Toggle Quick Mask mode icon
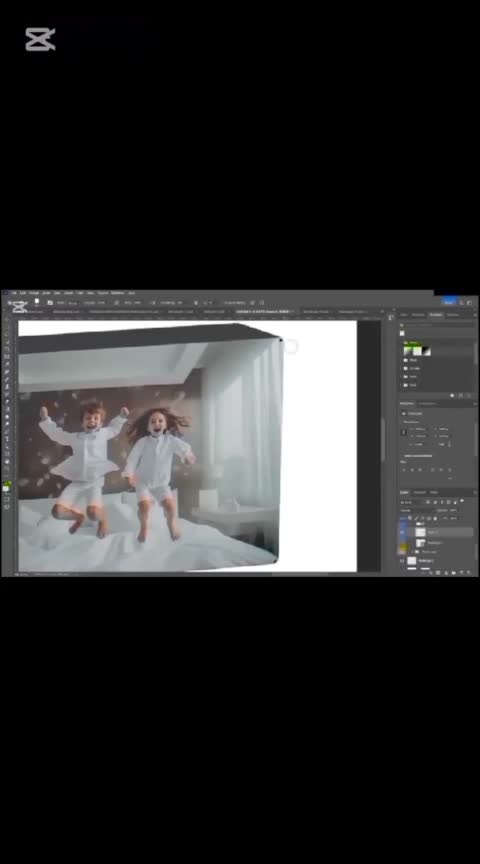This screenshot has height=864, width=480. [7, 498]
